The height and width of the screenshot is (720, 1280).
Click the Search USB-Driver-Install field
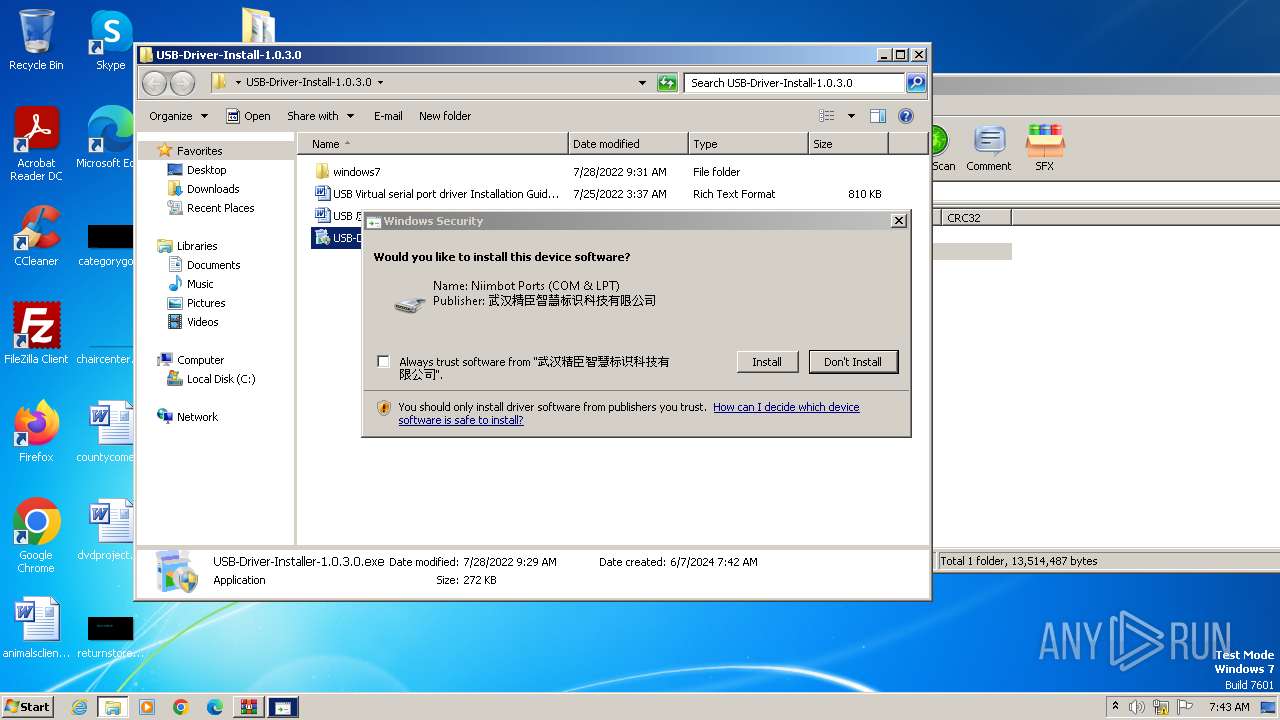pyautogui.click(x=794, y=83)
